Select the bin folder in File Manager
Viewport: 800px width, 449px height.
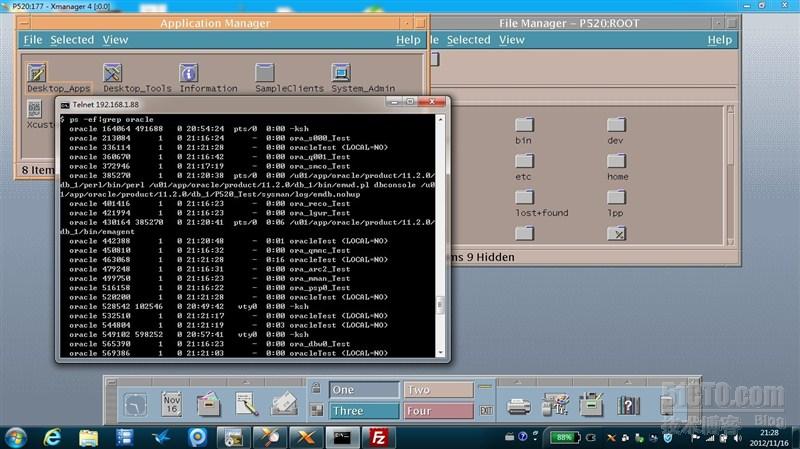524,125
